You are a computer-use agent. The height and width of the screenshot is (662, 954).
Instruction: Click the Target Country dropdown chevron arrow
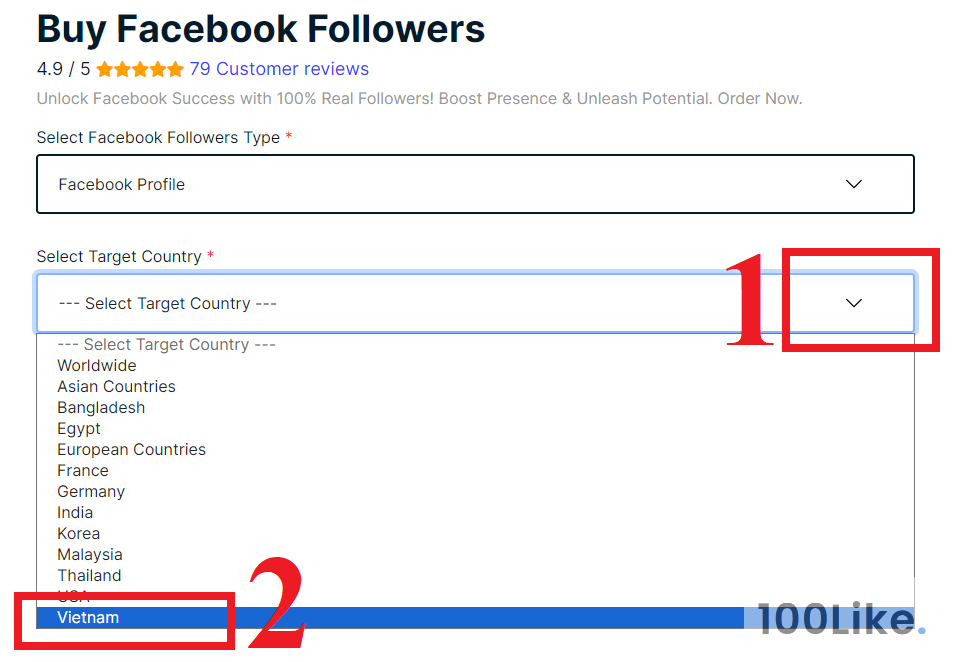853,303
